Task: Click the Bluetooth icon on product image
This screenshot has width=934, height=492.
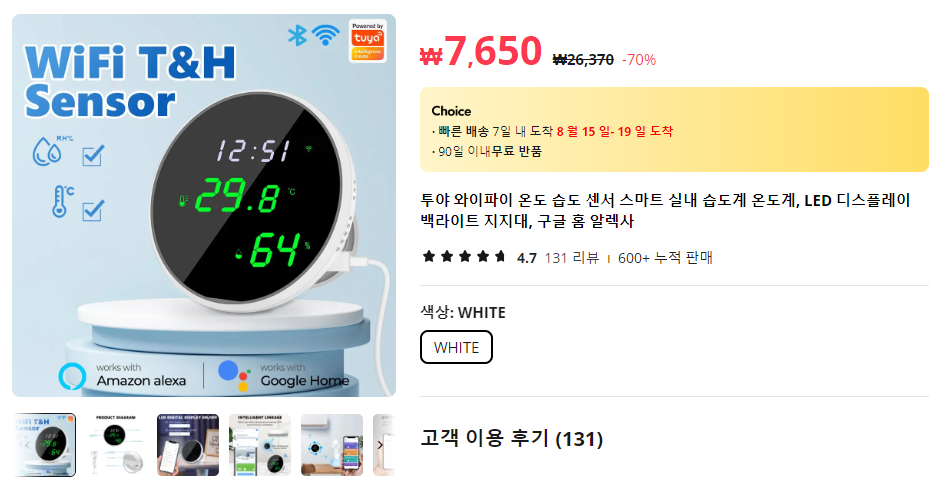Action: [x=297, y=35]
